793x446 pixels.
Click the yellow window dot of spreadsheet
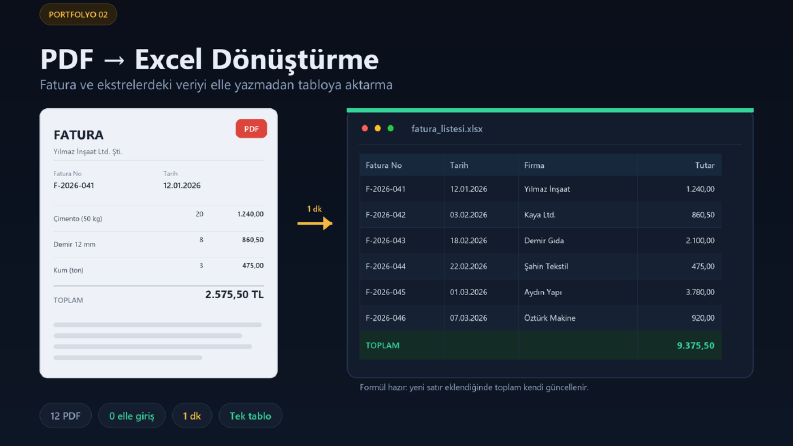378,128
